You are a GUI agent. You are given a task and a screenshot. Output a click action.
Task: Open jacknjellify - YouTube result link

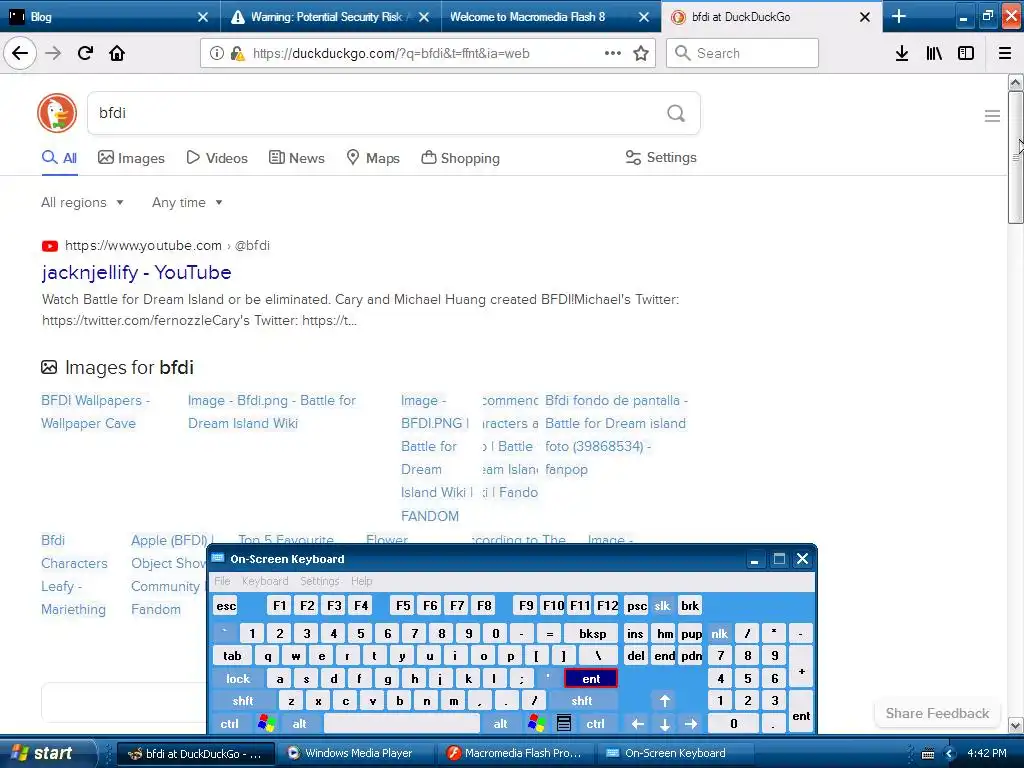[136, 272]
